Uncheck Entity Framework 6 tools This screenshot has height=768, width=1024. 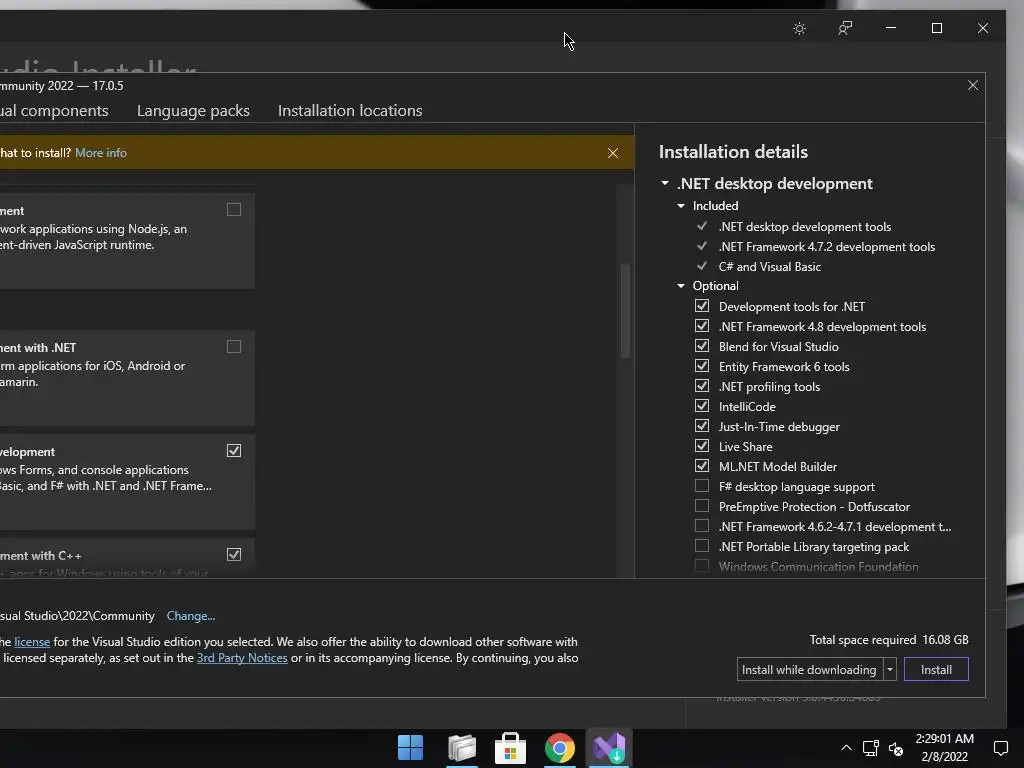[x=702, y=366]
